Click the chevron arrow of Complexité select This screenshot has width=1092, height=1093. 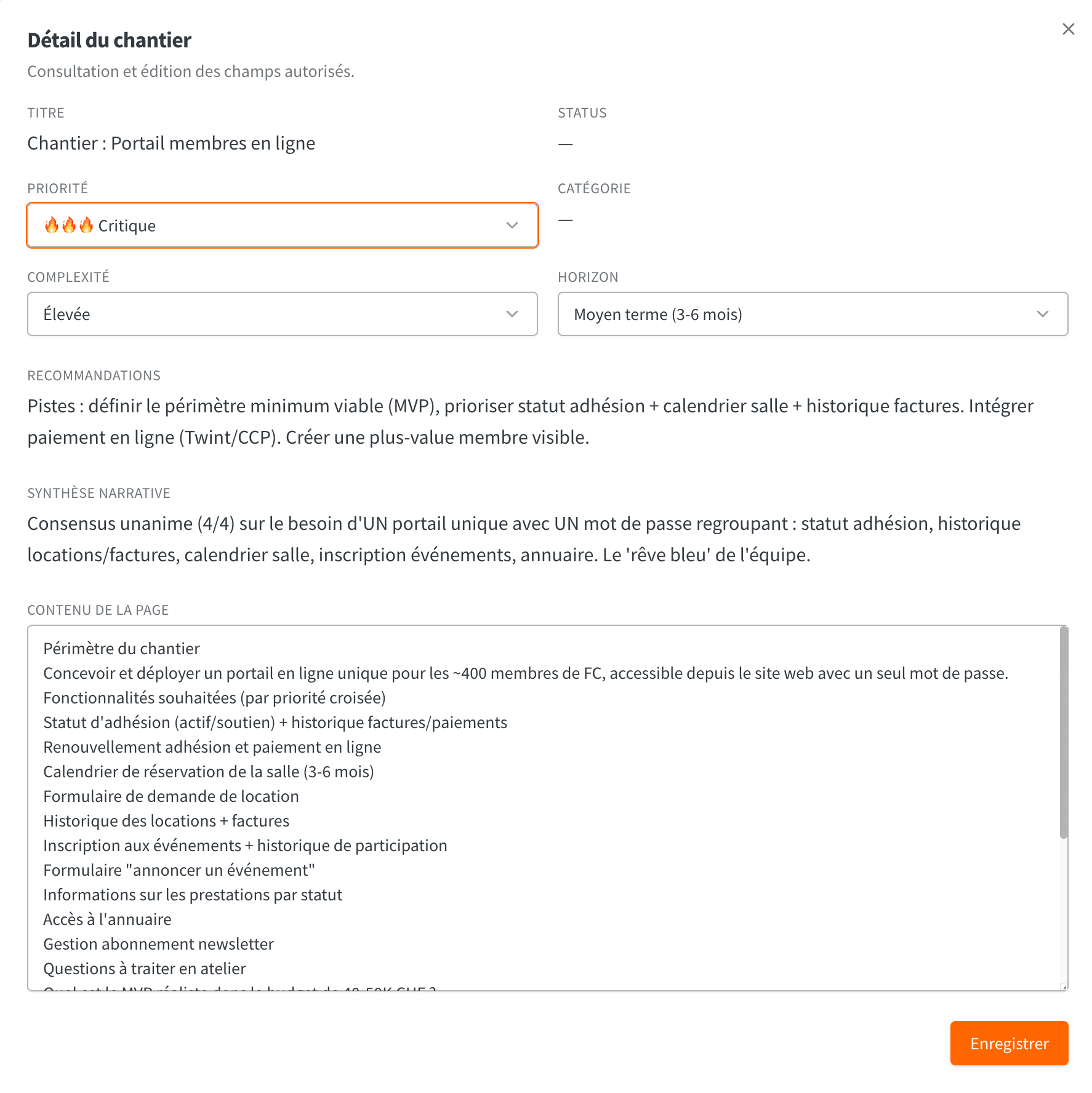[x=512, y=314]
